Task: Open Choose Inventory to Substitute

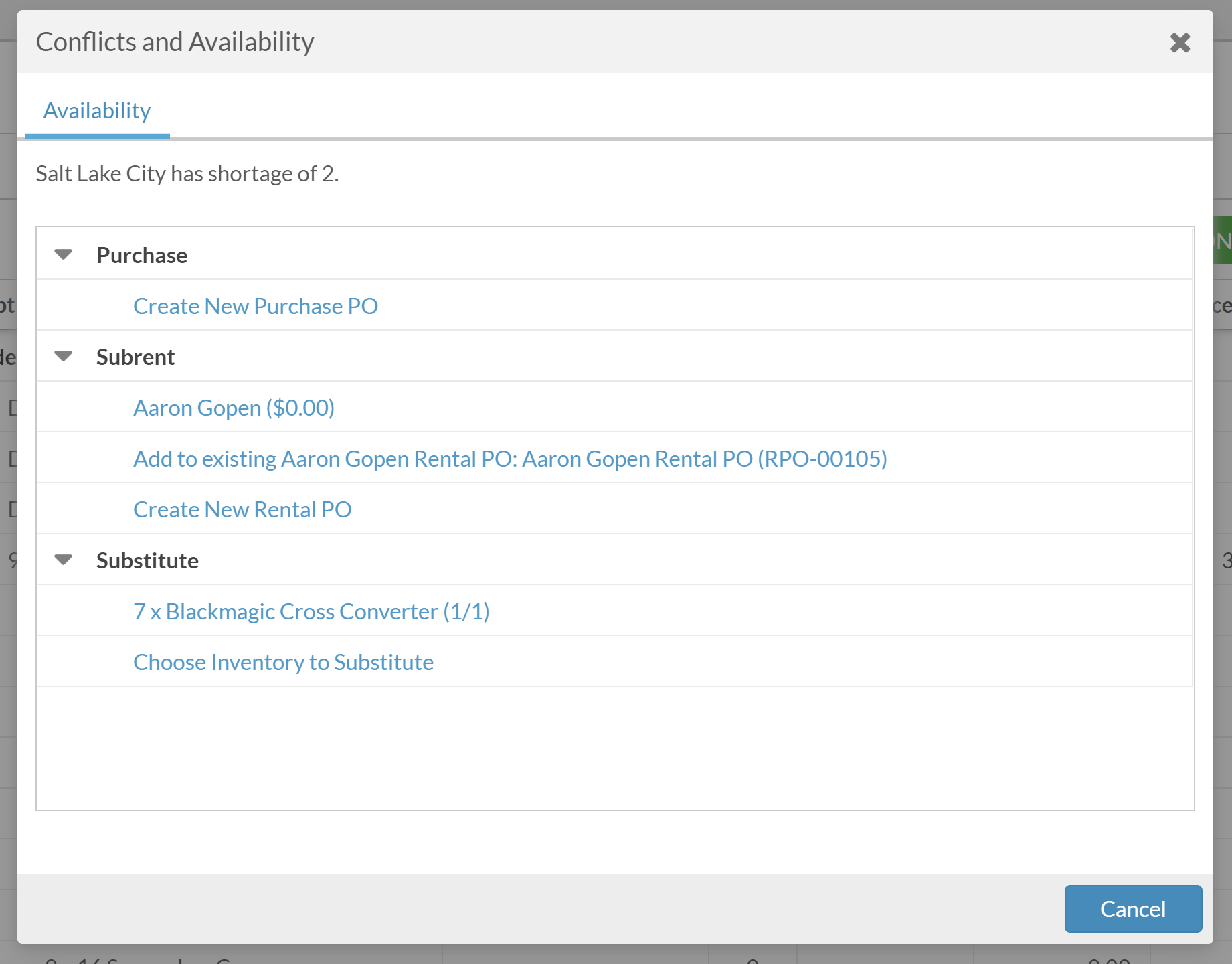Action: pyautogui.click(x=283, y=662)
